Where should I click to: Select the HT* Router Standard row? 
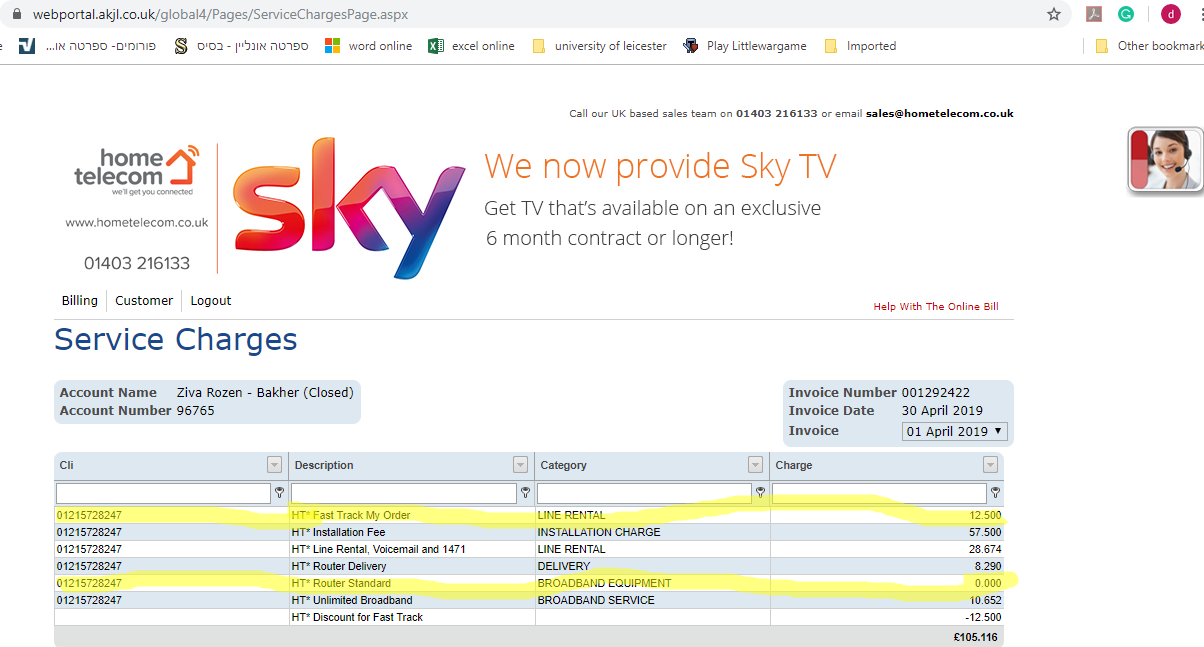[529, 583]
